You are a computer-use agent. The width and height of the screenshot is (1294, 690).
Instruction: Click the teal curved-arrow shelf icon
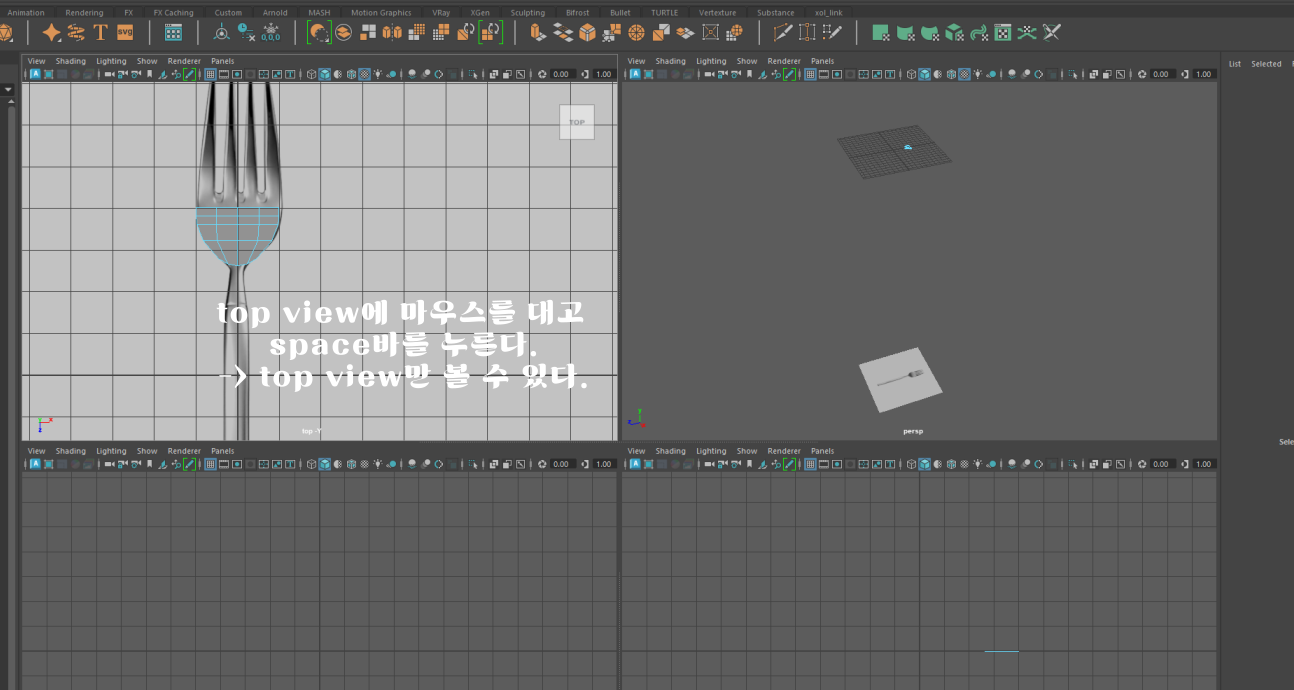[979, 32]
